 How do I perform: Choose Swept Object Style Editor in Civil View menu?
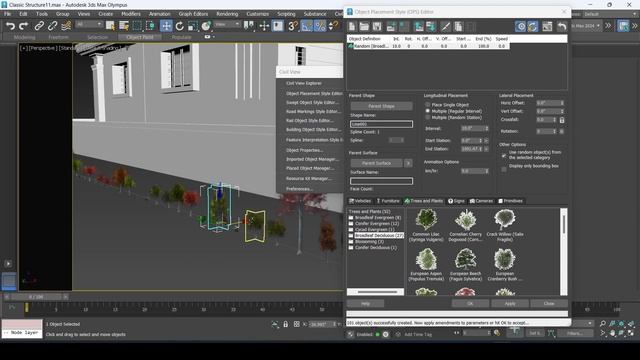[x=312, y=102]
